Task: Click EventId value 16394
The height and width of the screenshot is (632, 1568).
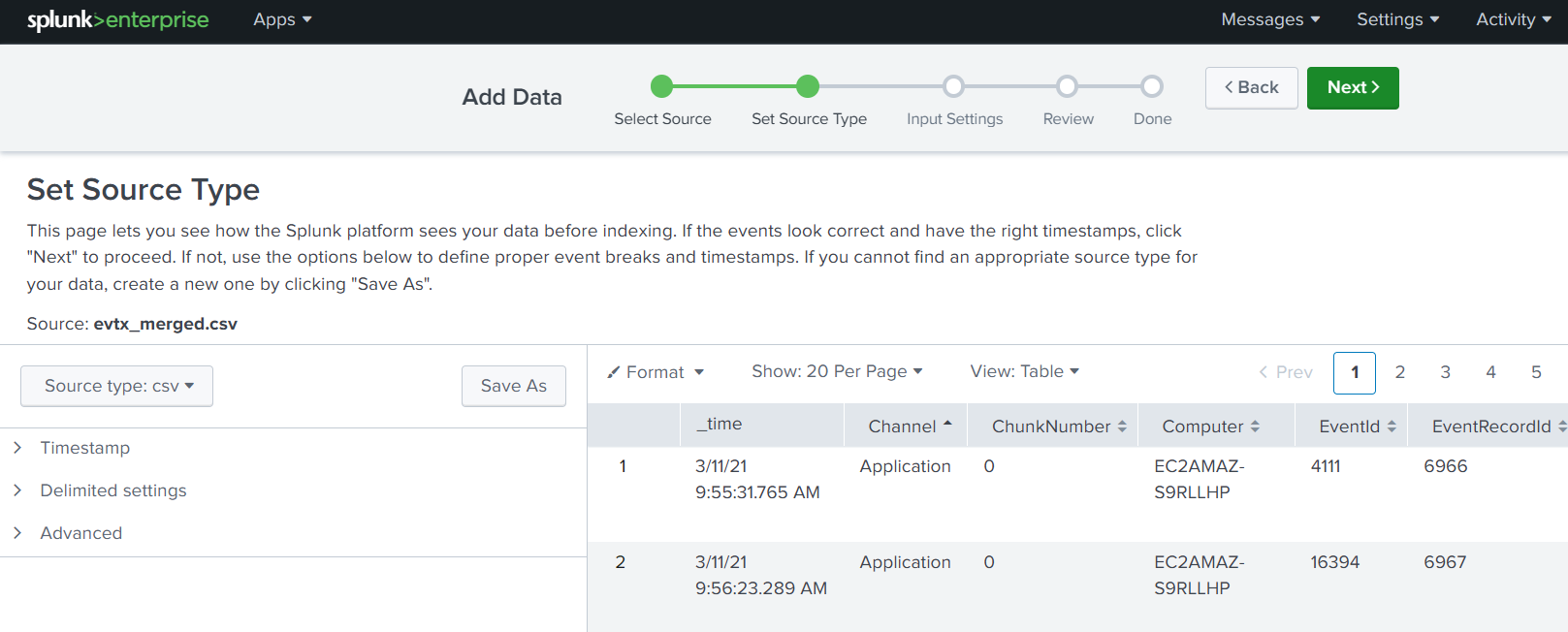Action: tap(1335, 562)
